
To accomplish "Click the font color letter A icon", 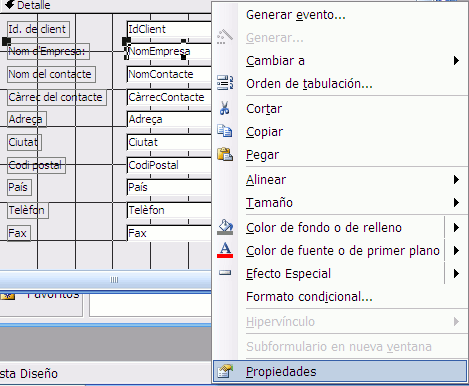I will tap(225, 250).
